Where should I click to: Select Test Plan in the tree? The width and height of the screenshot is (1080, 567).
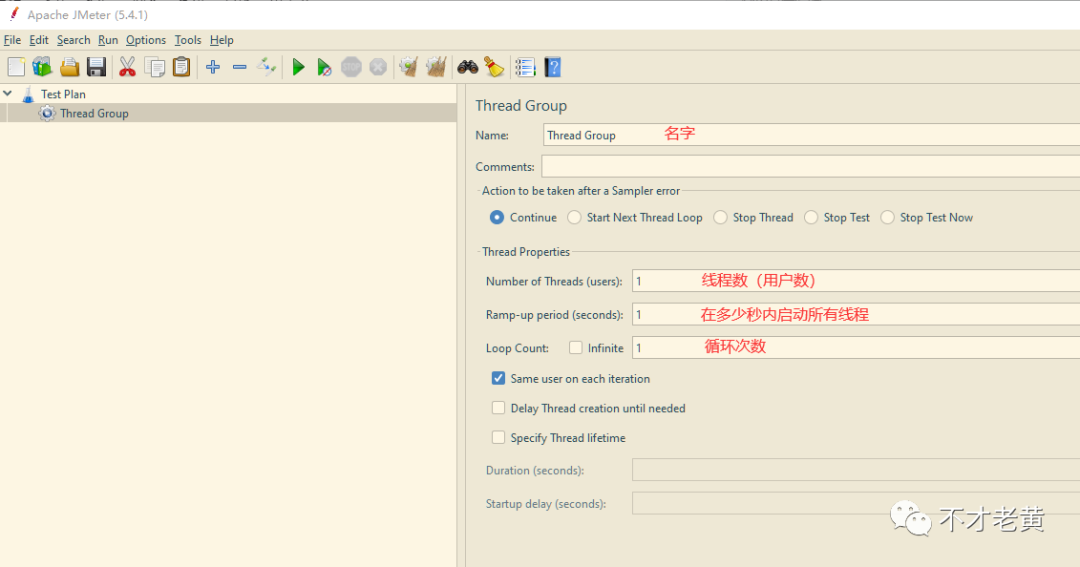pyautogui.click(x=63, y=94)
